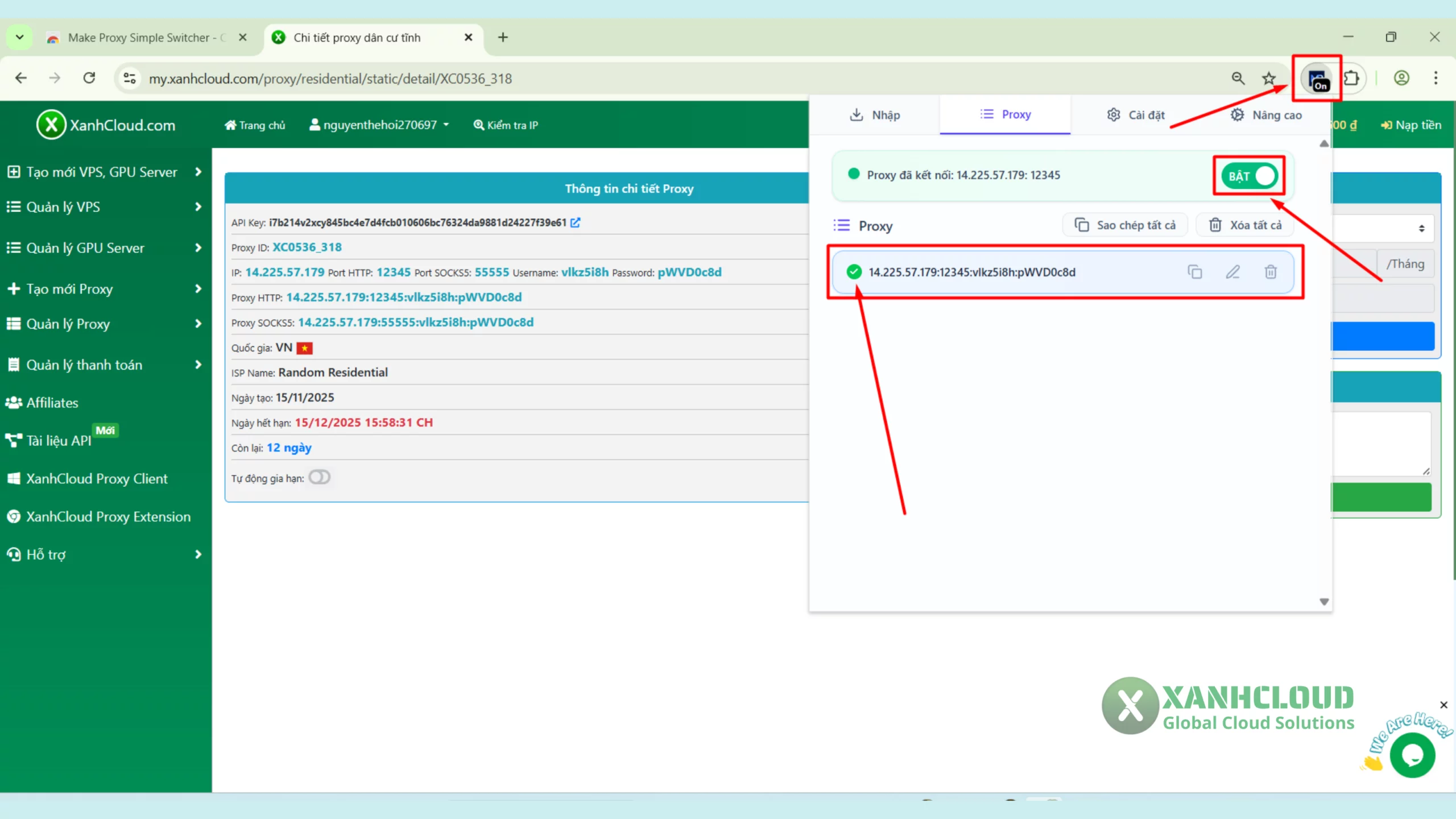Image resolution: width=1456 pixels, height=819 pixels.
Task: Bookmark this page with the star icon
Action: (1269, 78)
